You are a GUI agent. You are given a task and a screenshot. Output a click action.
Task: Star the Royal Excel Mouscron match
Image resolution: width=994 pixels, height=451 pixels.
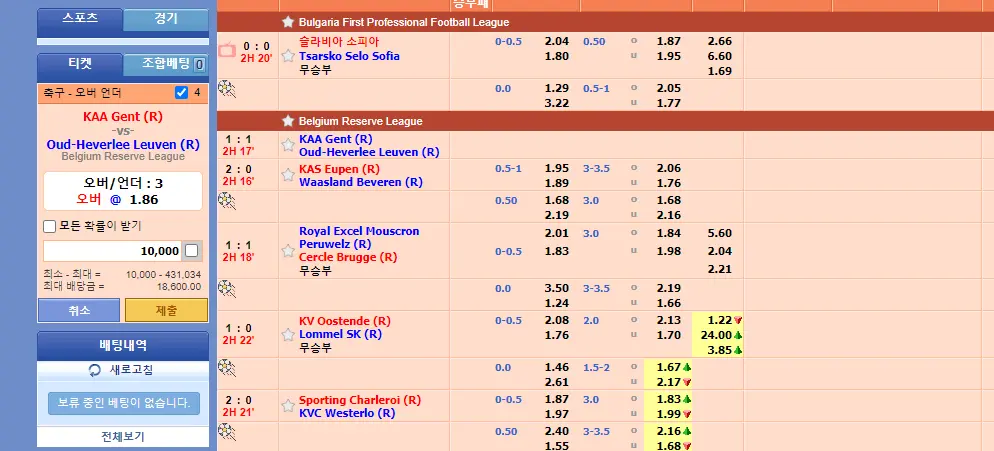point(288,251)
